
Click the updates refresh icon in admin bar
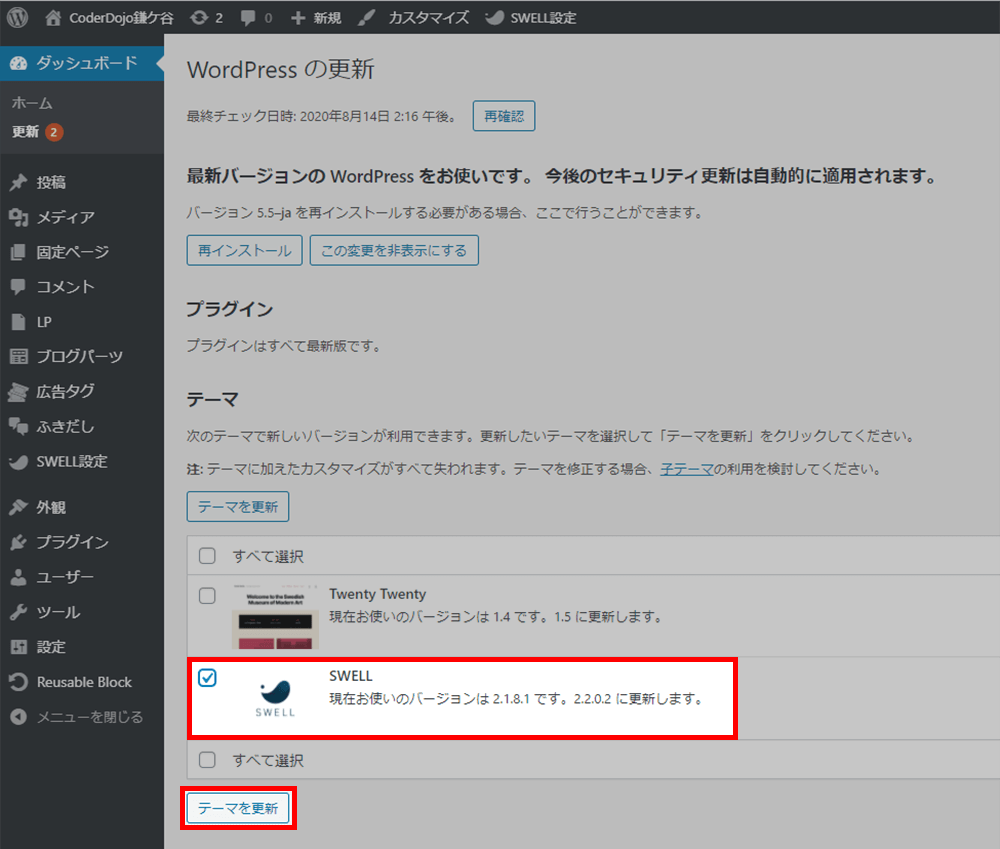(199, 17)
